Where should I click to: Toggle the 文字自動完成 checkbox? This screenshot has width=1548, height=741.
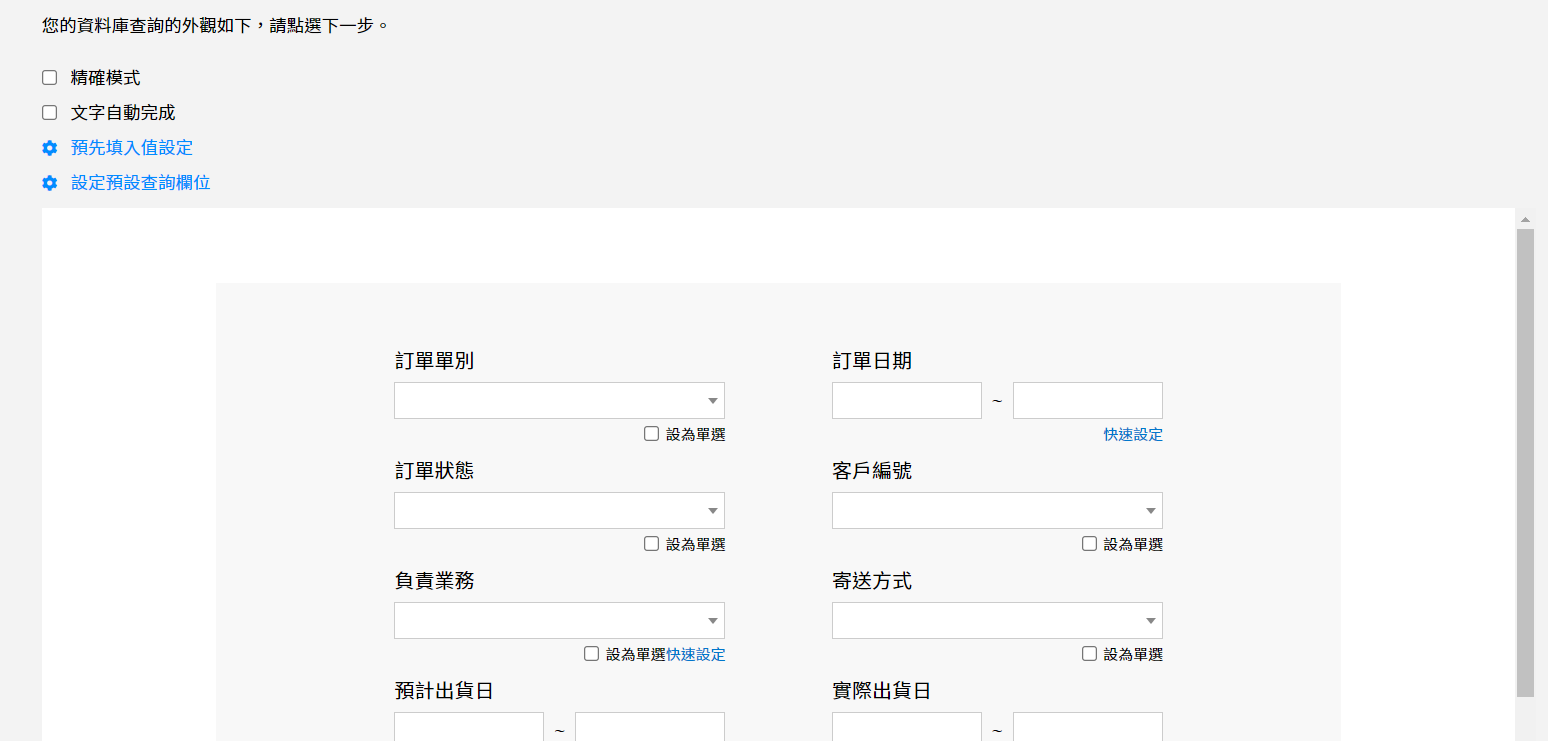click(x=49, y=113)
